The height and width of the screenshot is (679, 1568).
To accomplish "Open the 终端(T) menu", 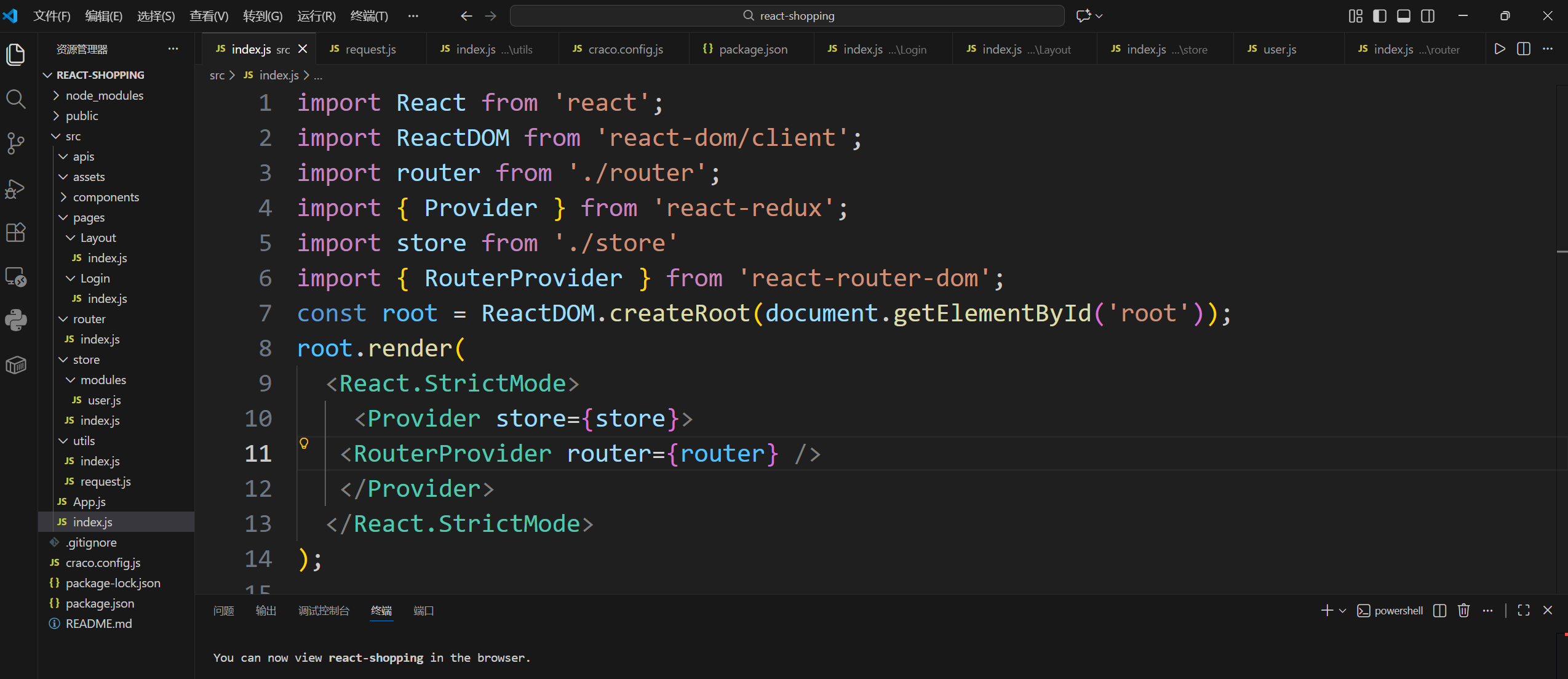I will tap(368, 16).
